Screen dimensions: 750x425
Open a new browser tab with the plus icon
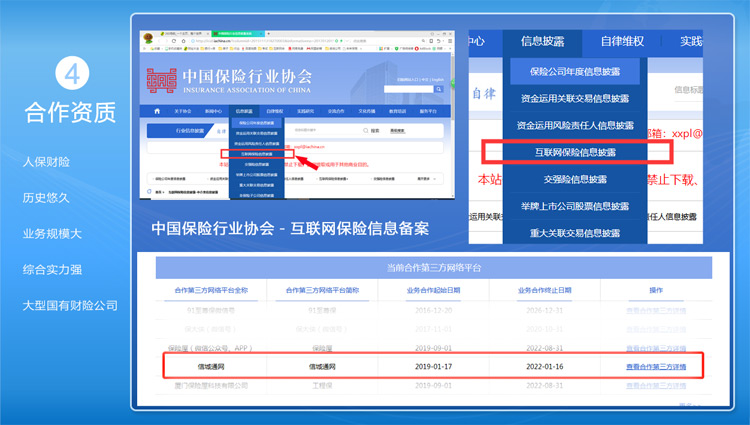[x=268, y=33]
